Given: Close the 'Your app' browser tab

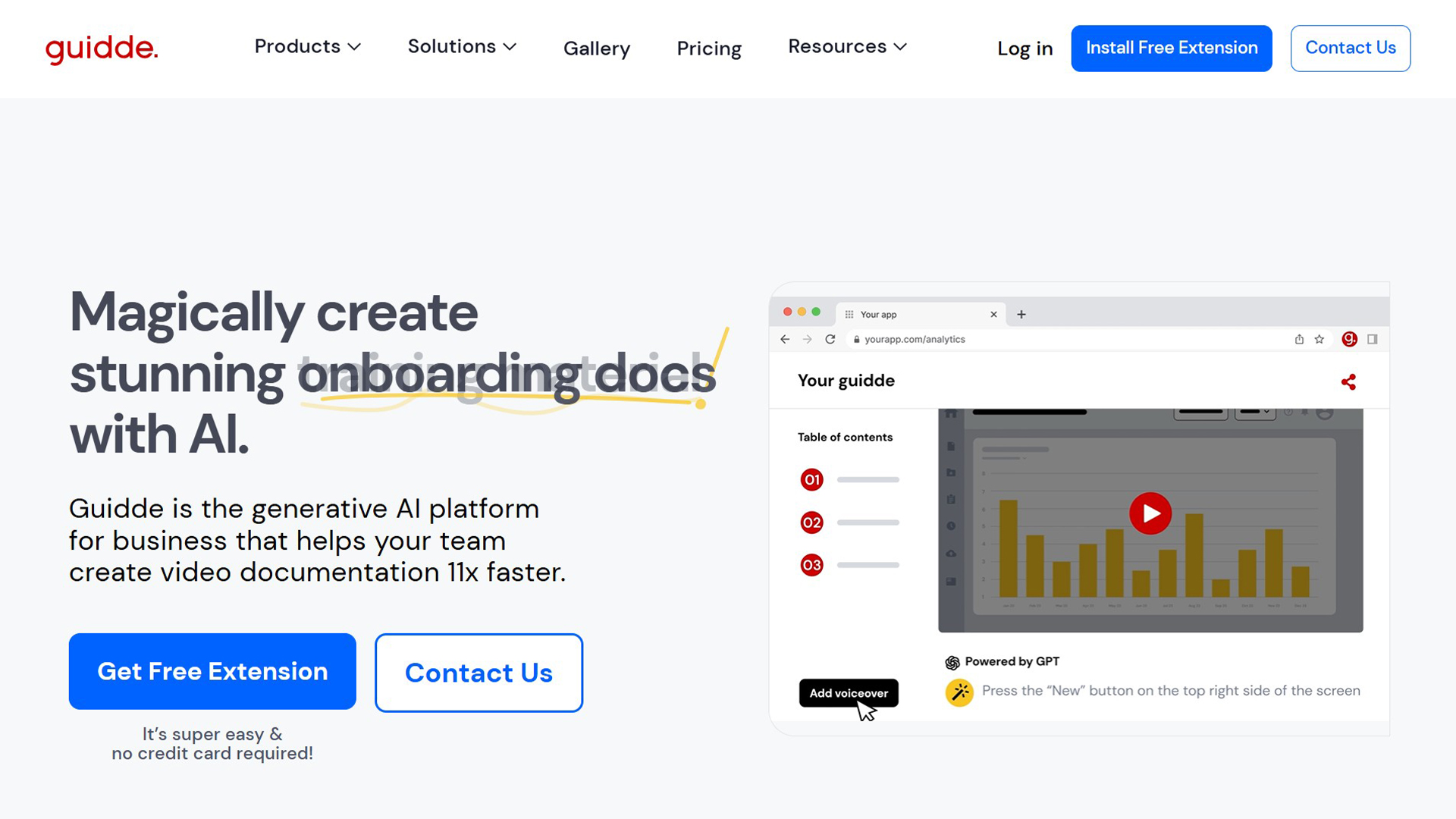Looking at the screenshot, I should point(993,315).
